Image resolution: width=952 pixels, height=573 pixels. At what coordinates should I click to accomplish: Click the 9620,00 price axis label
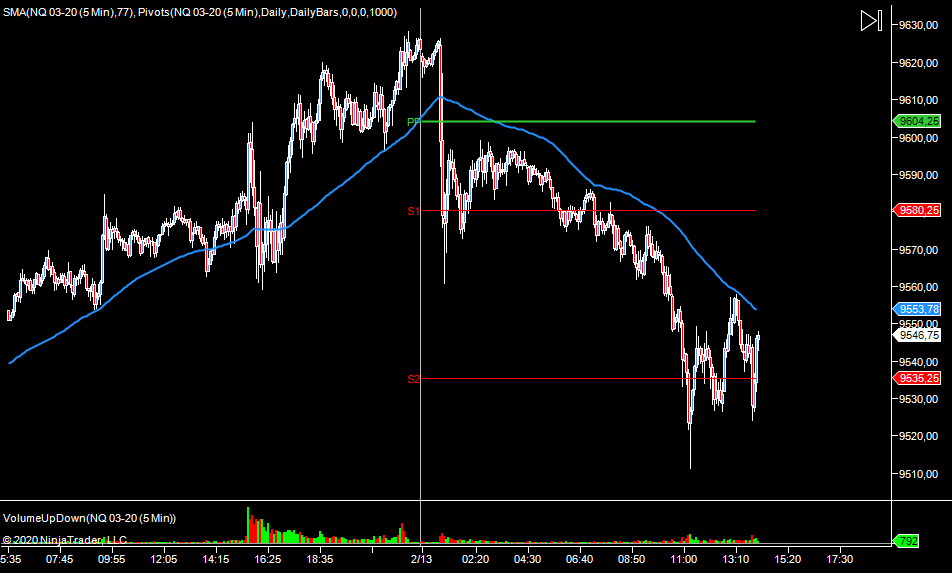[x=918, y=63]
